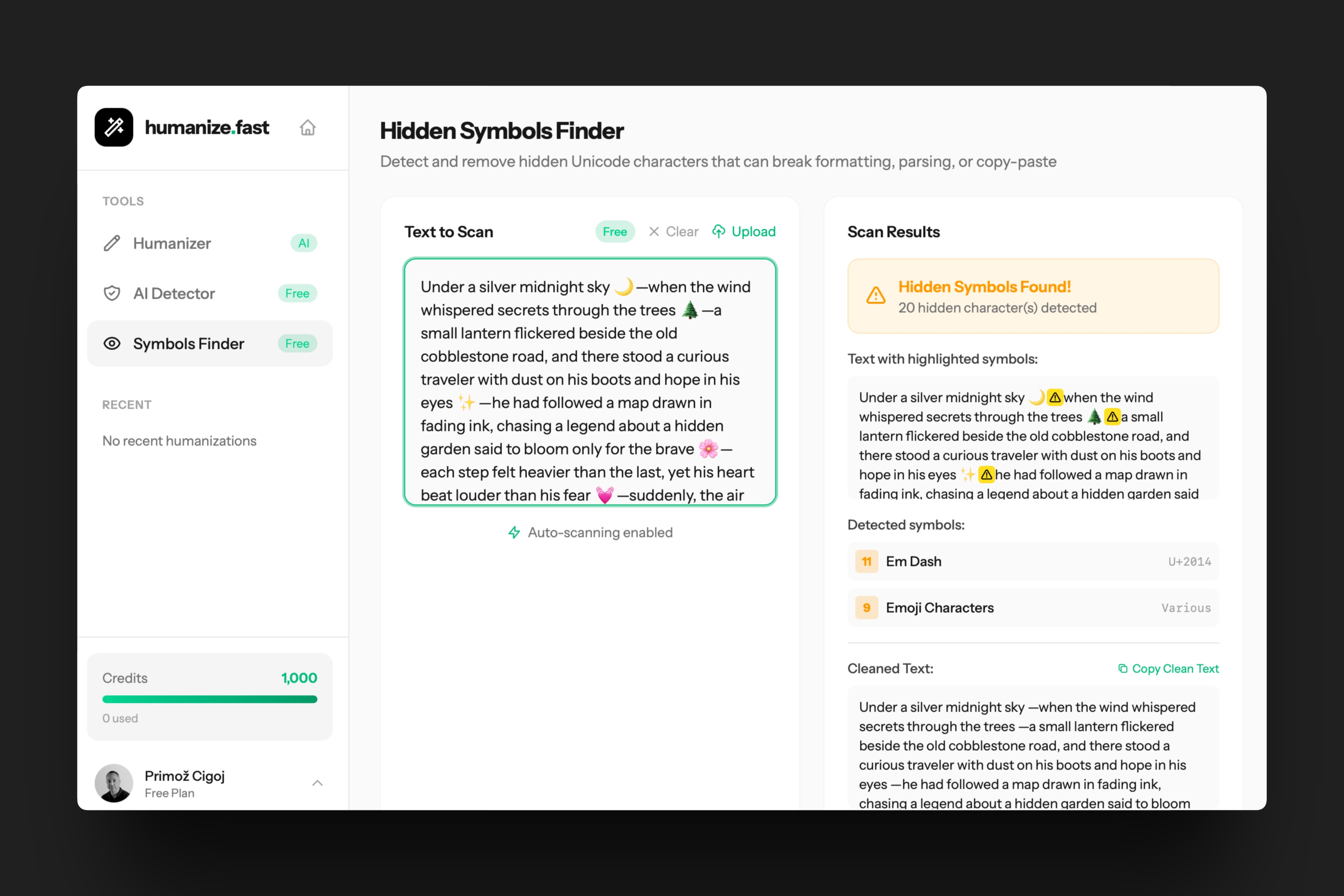This screenshot has width=1344, height=896.
Task: Open the Primož Cigoj profile menu
Action: click(184, 783)
